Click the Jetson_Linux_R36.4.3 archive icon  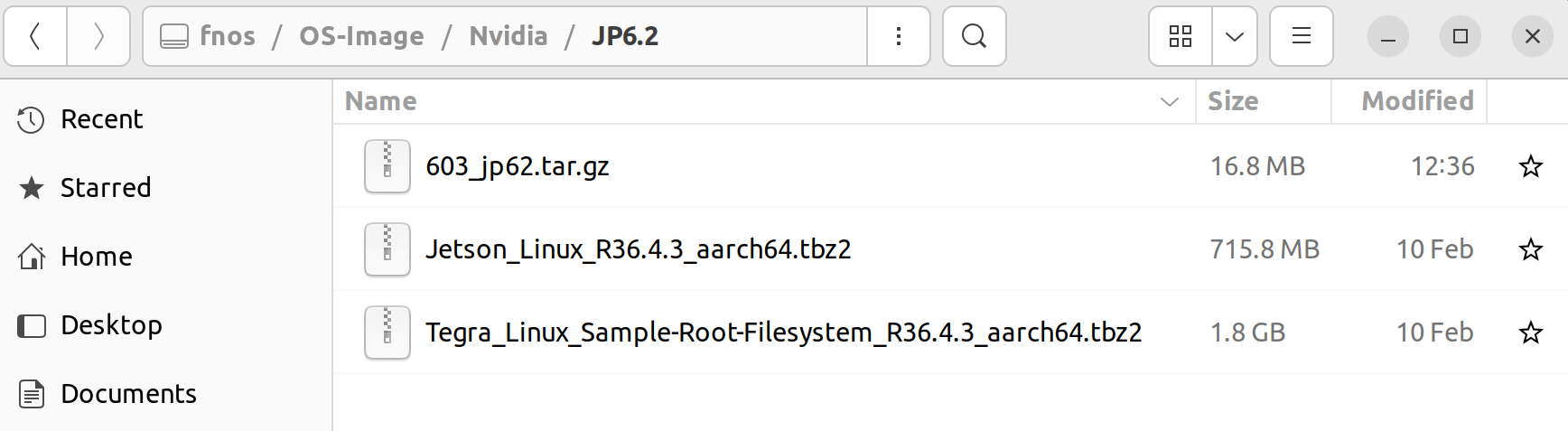coord(387,249)
